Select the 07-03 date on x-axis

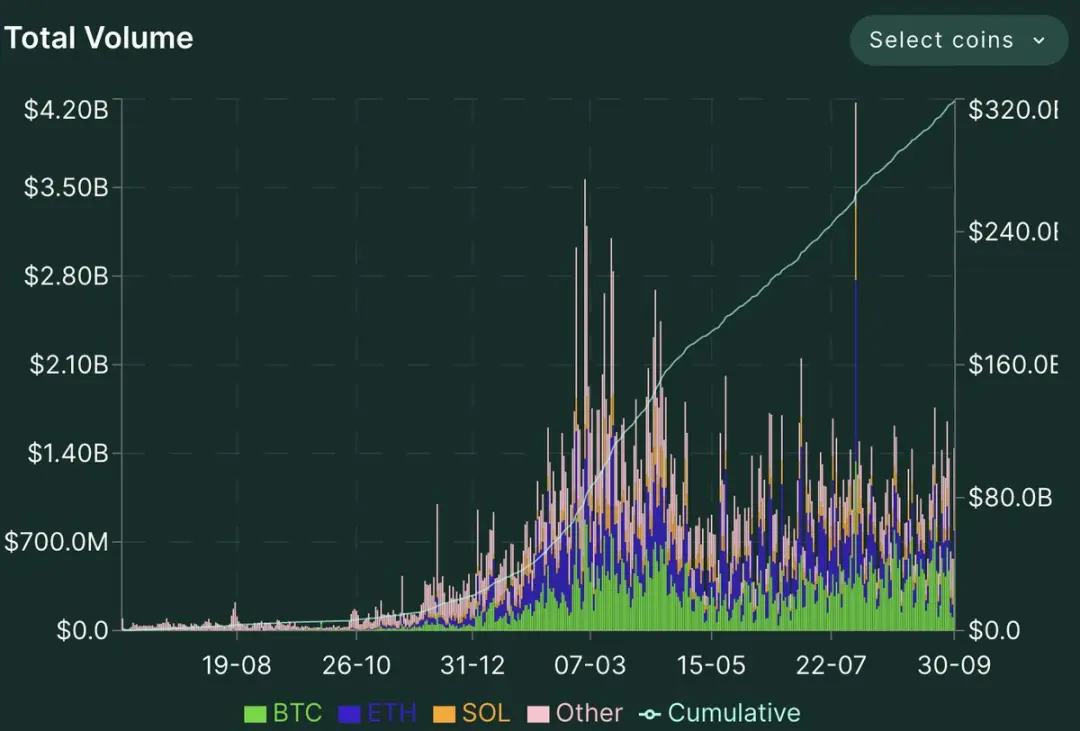coord(590,665)
